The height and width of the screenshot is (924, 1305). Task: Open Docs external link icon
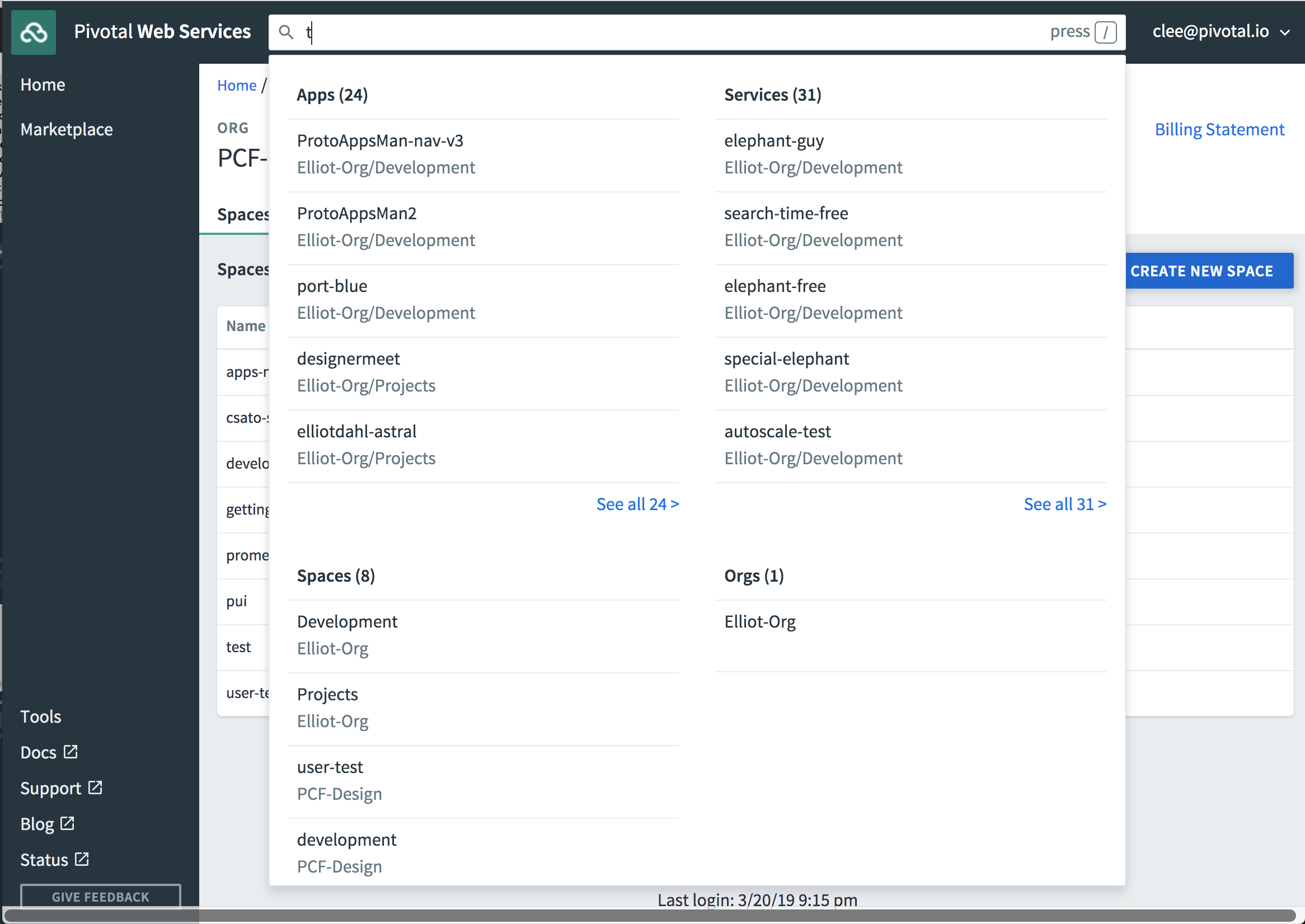click(71, 752)
